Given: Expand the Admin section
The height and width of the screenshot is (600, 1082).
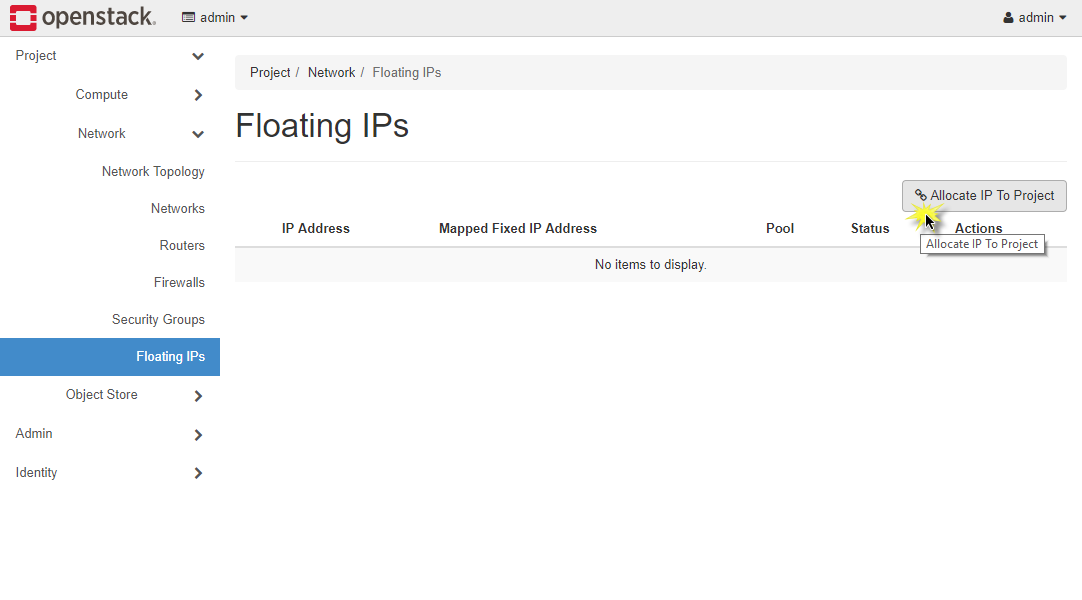Looking at the screenshot, I should tap(197, 434).
